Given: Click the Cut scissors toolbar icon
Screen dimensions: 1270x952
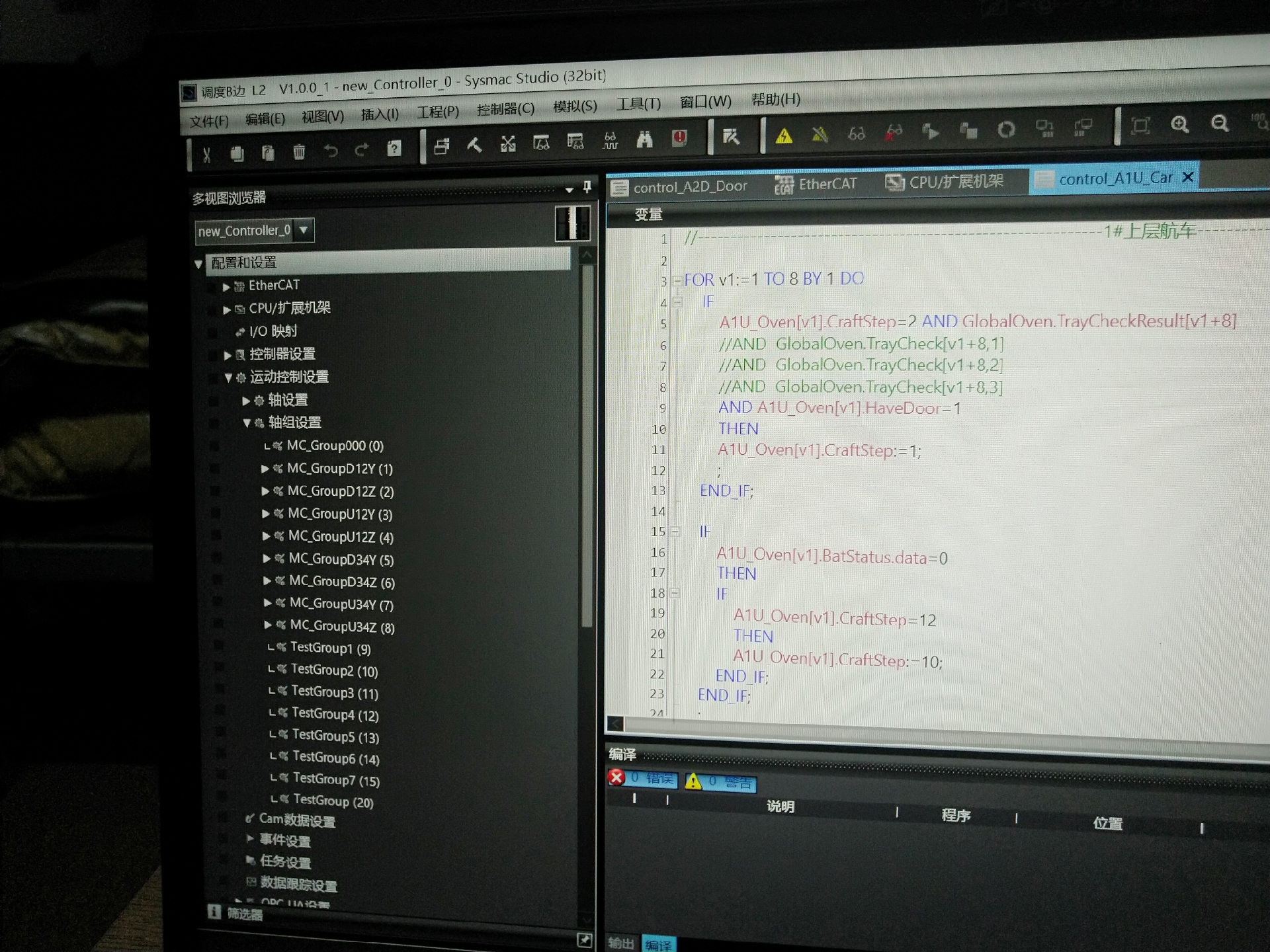Looking at the screenshot, I should [x=206, y=155].
